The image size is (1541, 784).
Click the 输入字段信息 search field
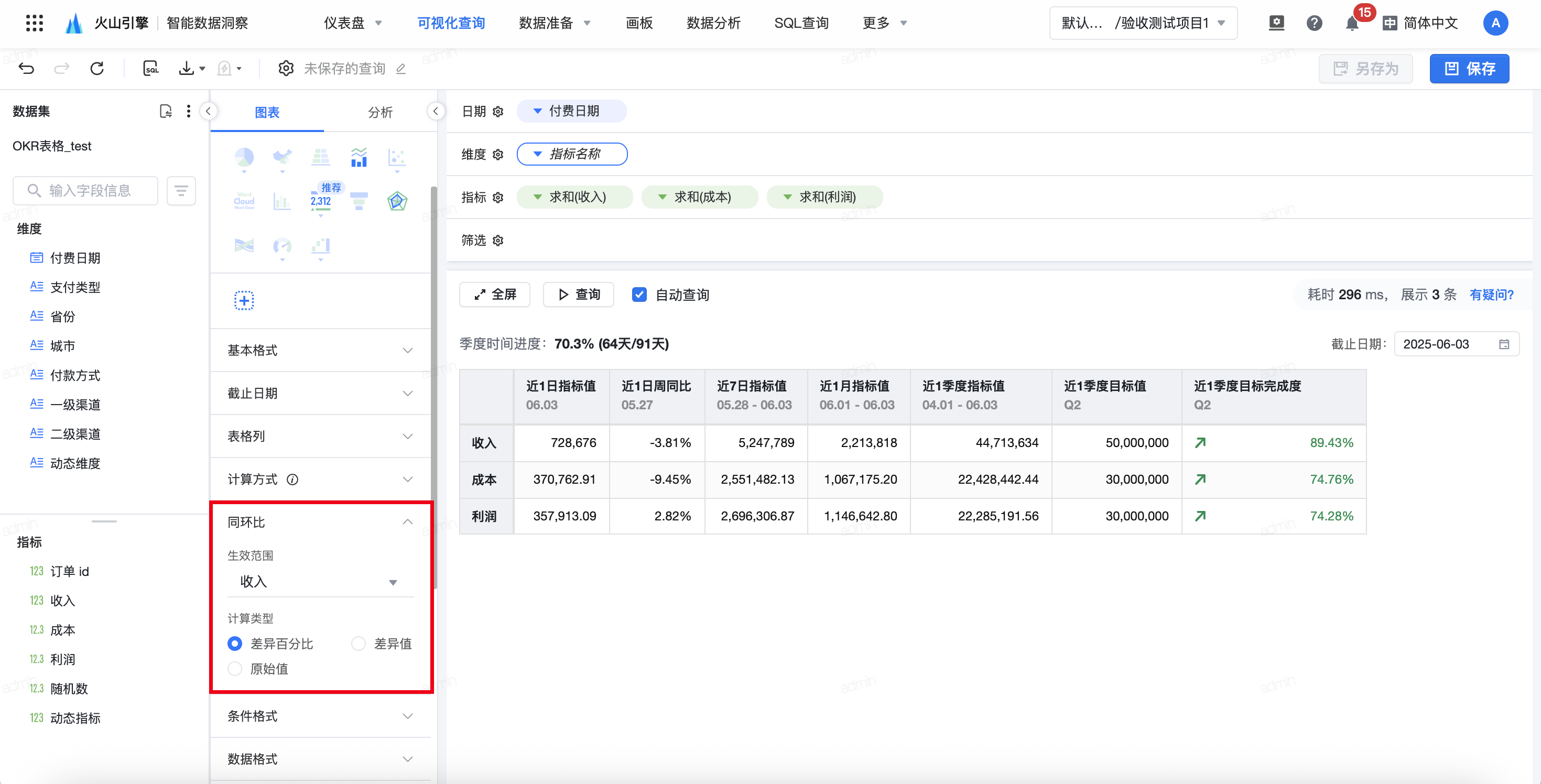point(85,191)
